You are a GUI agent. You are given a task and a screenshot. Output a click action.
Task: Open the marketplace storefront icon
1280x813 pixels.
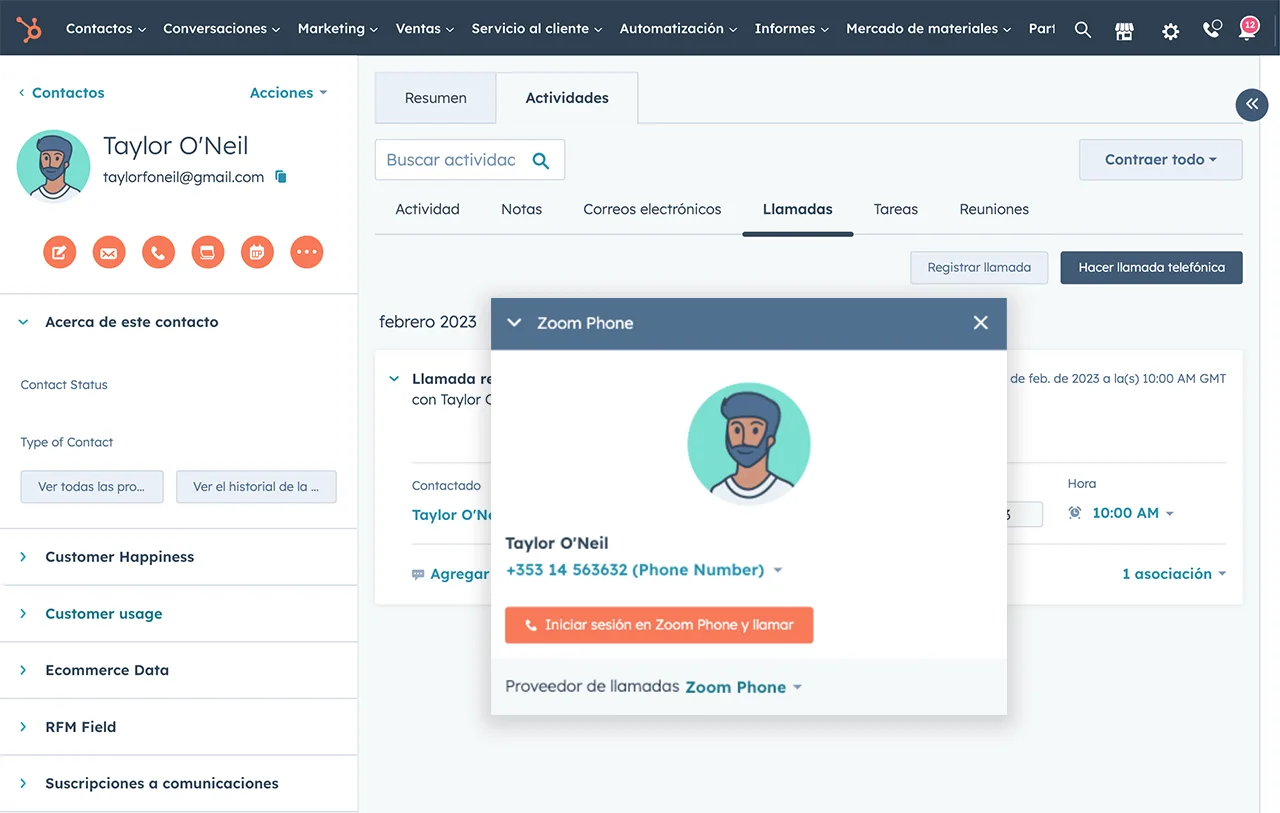tap(1125, 30)
